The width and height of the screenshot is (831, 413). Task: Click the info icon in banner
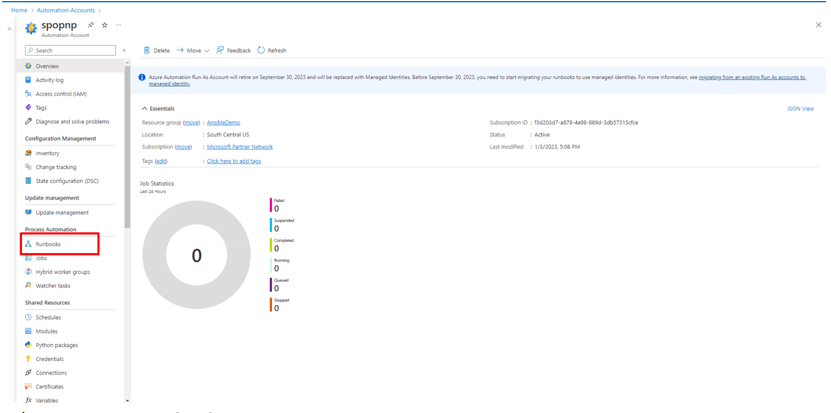(142, 77)
